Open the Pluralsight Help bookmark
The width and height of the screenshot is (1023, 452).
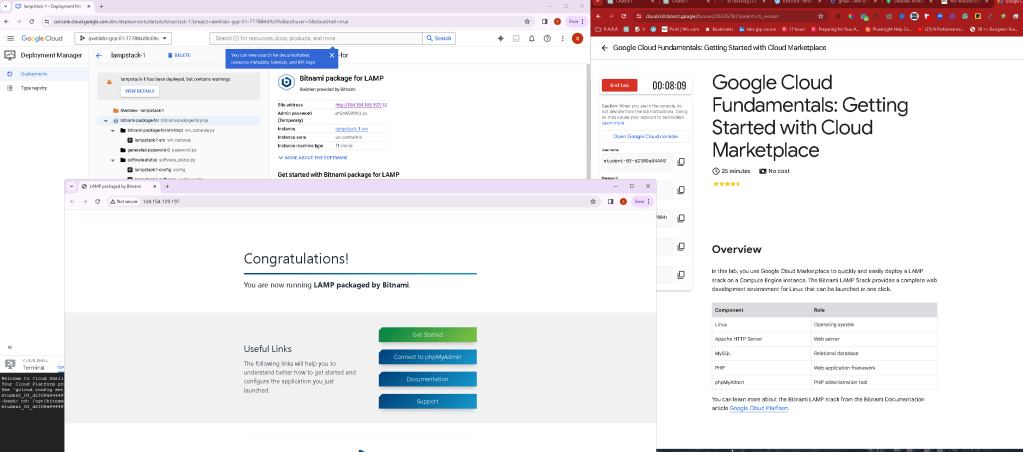[x=888, y=29]
